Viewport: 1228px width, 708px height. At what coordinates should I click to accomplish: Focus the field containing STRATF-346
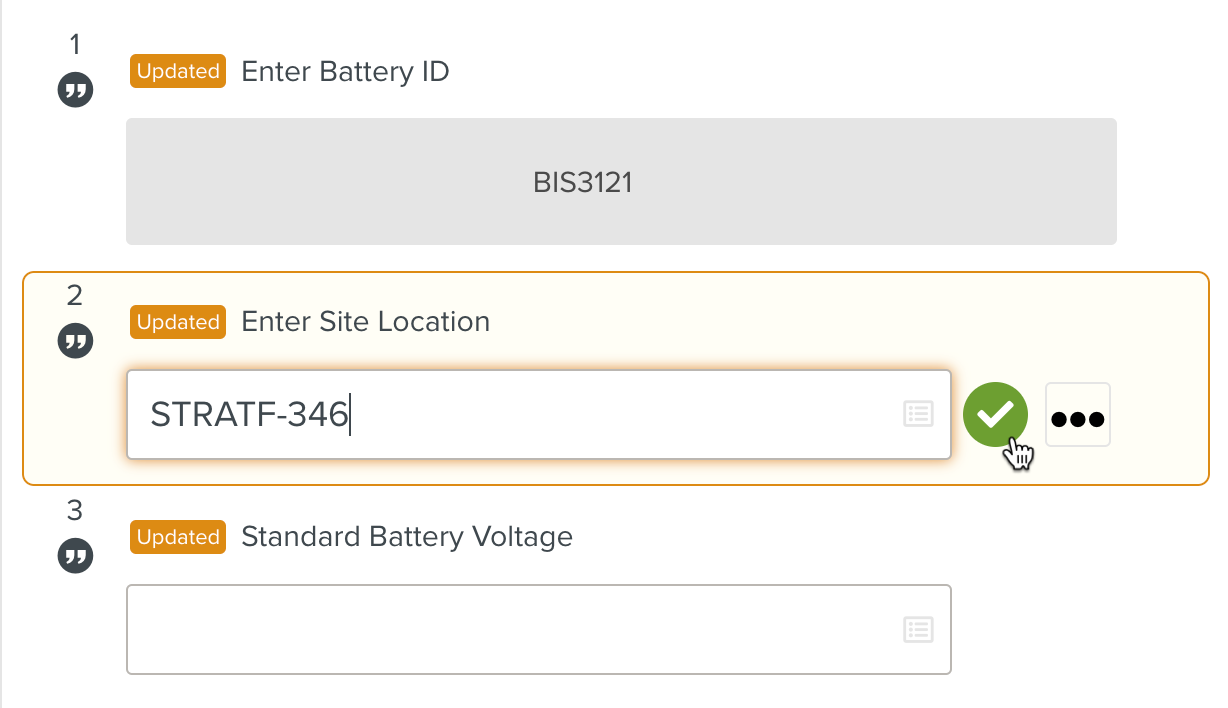(520, 415)
